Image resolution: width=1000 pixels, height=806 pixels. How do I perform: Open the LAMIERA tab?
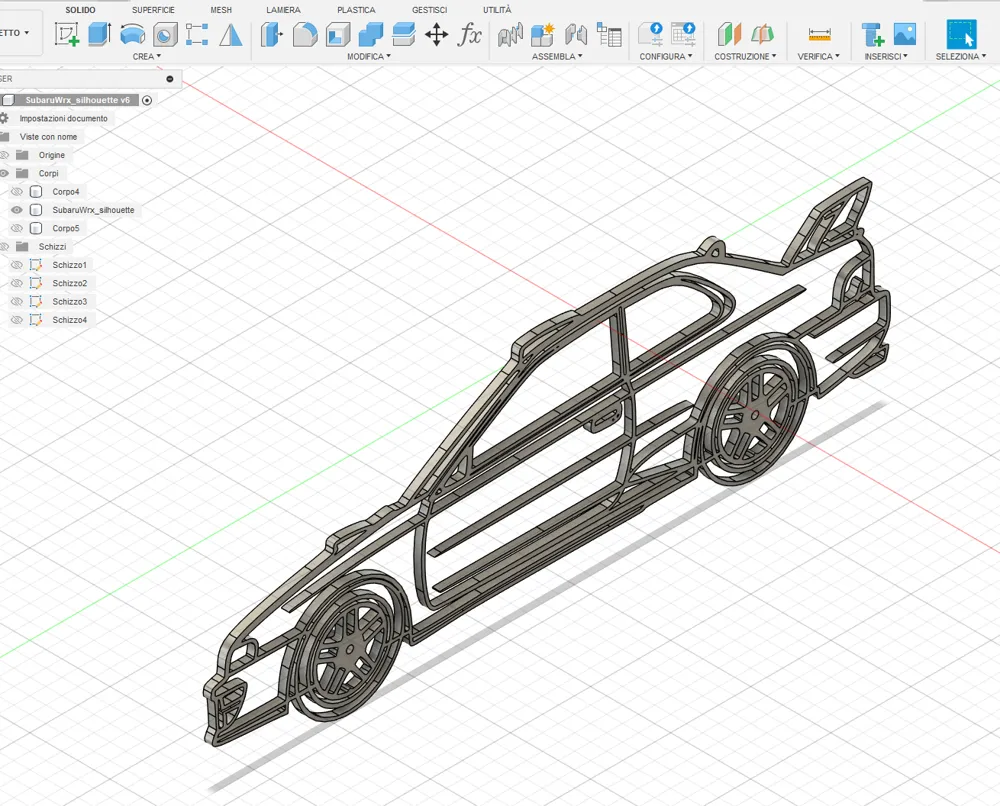click(283, 10)
